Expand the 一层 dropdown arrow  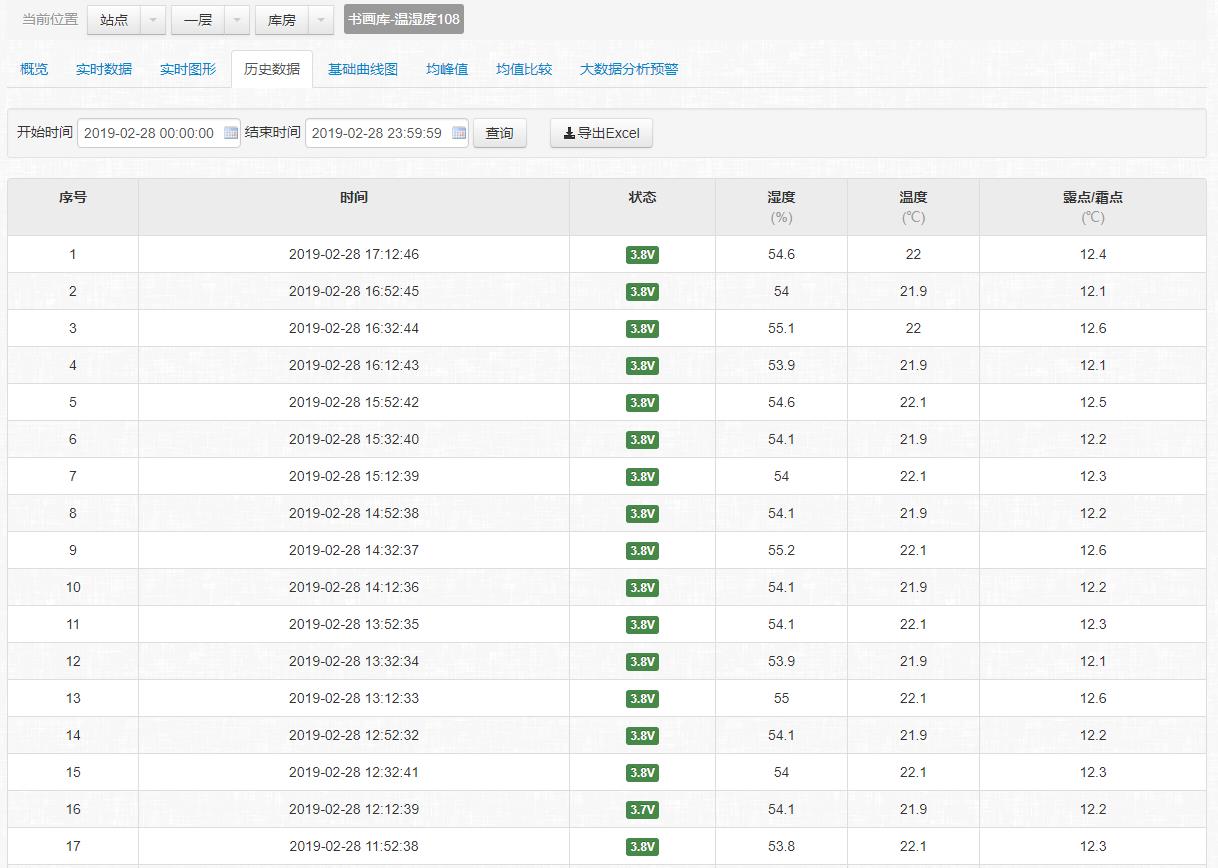tap(237, 20)
